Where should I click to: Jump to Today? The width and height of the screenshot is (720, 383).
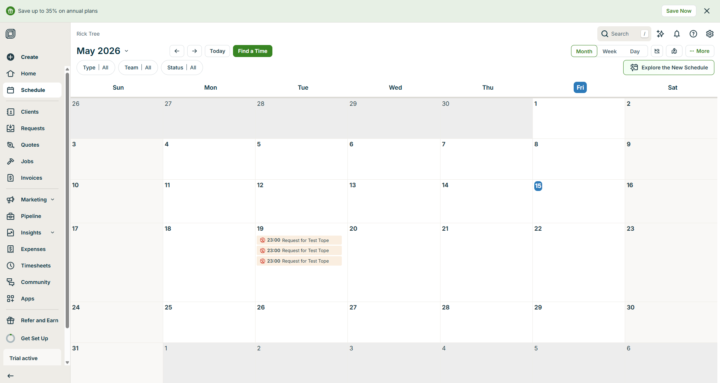coord(217,51)
